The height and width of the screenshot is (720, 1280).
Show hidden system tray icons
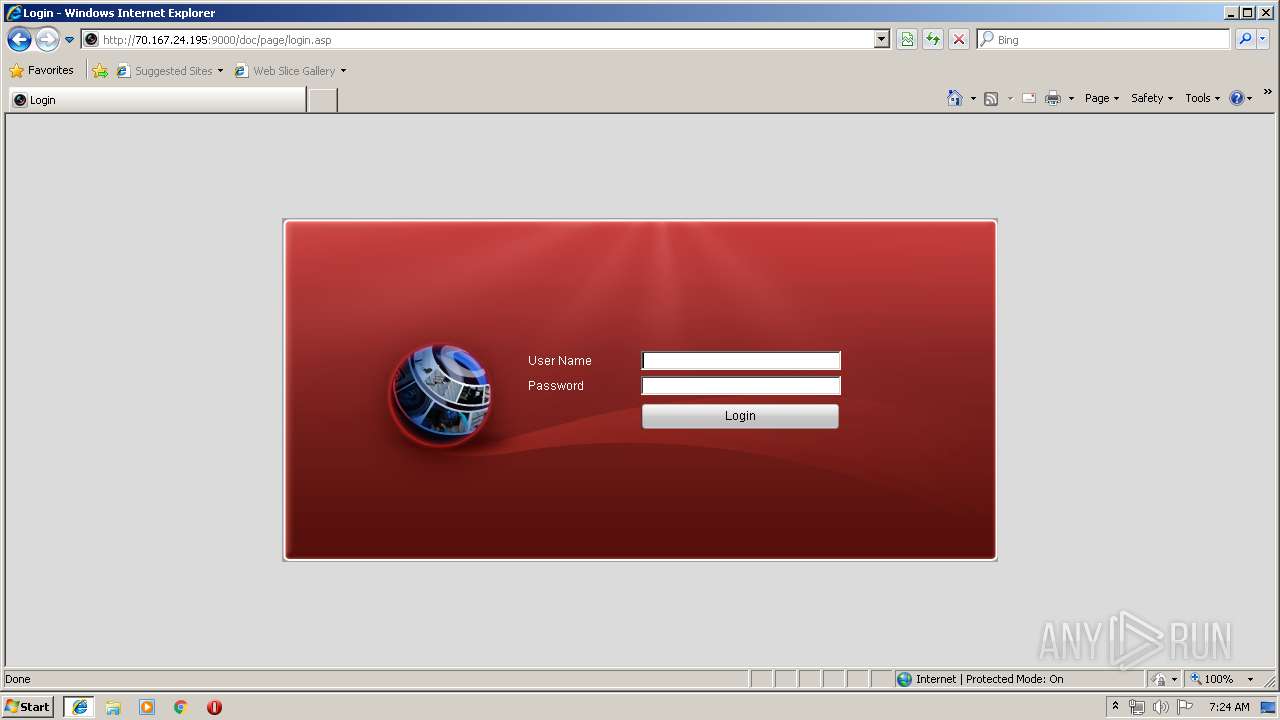coord(1115,707)
